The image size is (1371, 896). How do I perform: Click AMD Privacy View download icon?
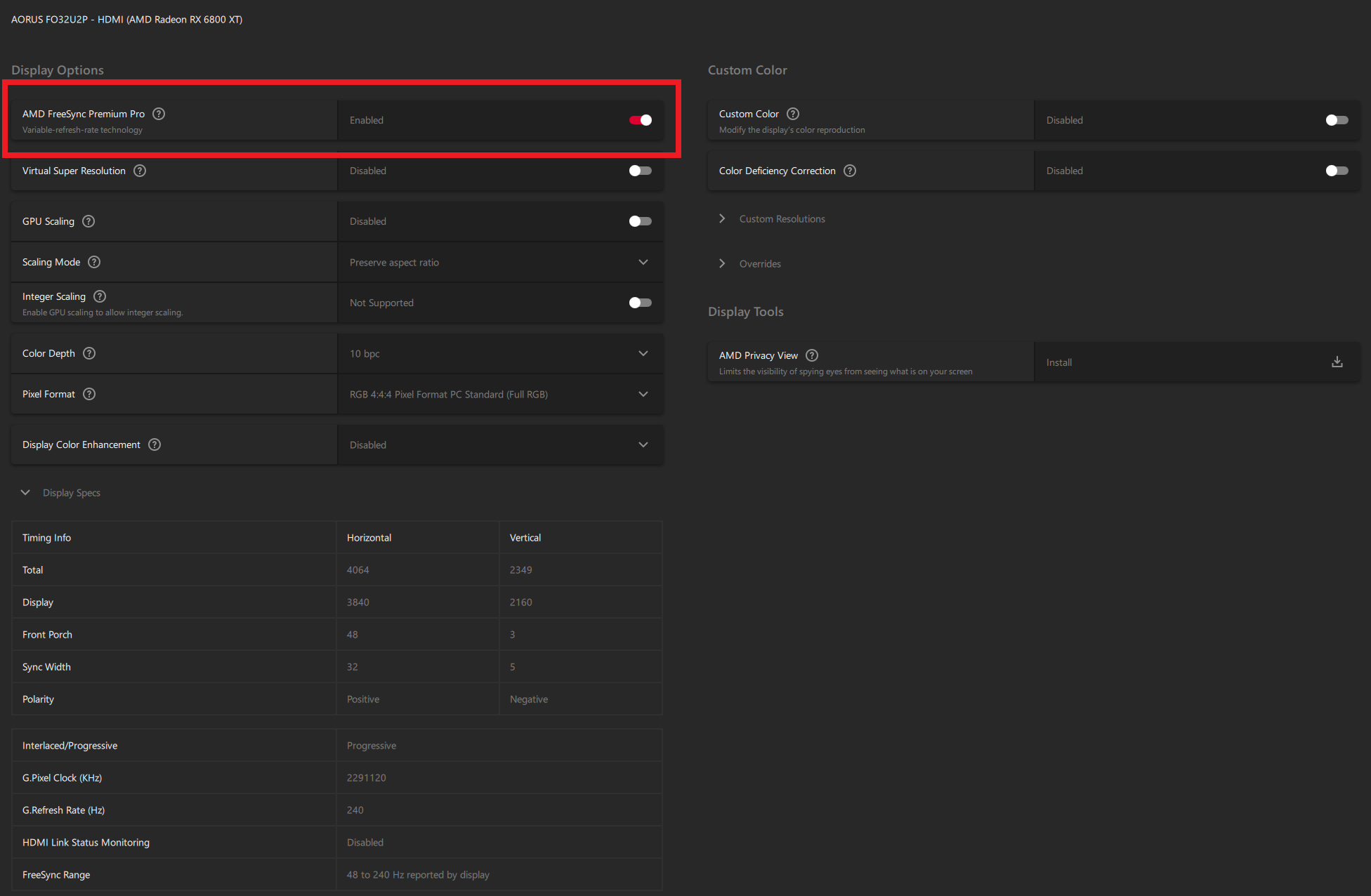pos(1337,362)
